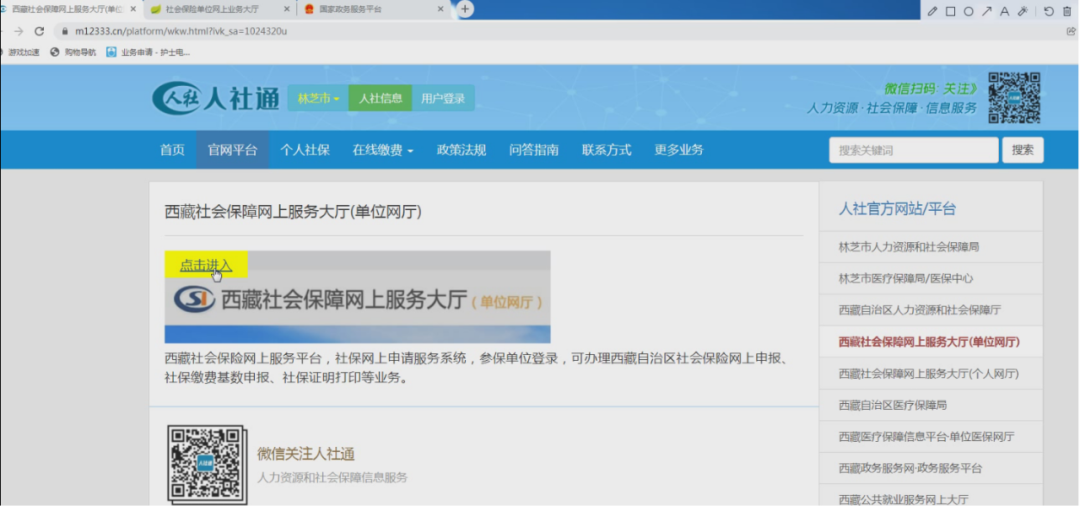The width and height of the screenshot is (1080, 506).
Task: Click the 微信关注人社通 heading text
Action: pos(306,454)
